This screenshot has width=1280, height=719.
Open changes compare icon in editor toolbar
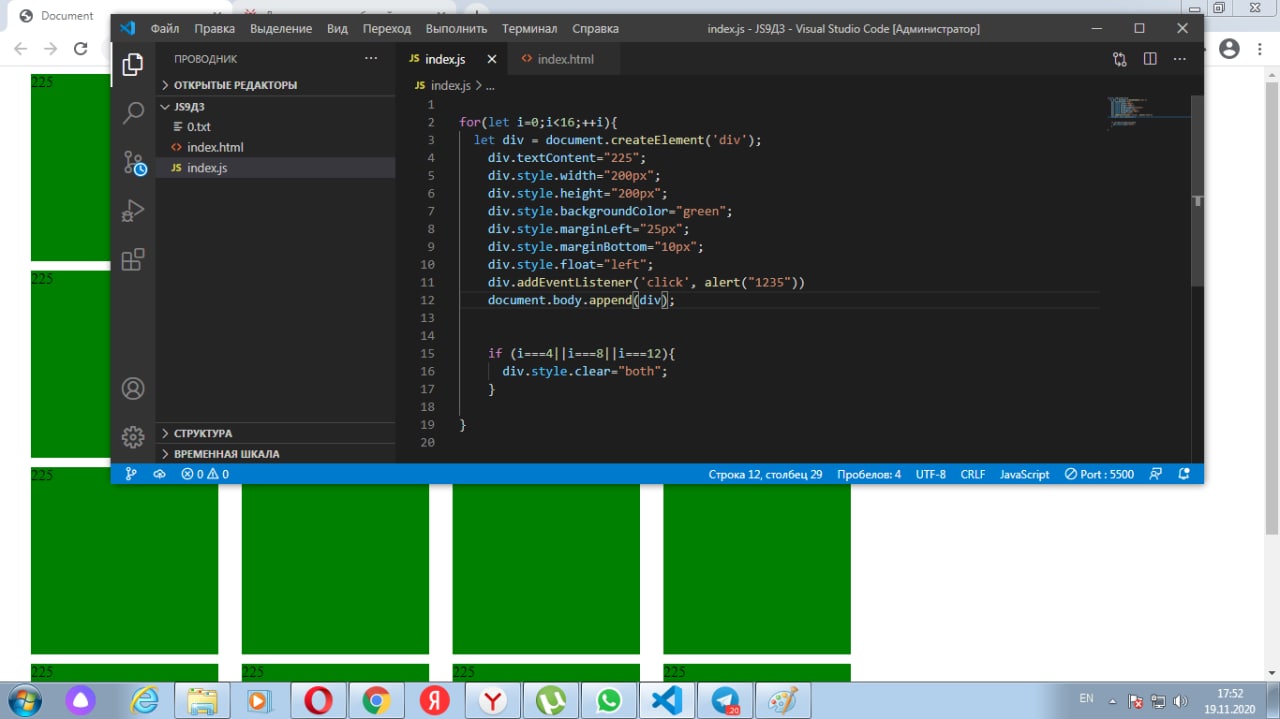click(x=1119, y=59)
